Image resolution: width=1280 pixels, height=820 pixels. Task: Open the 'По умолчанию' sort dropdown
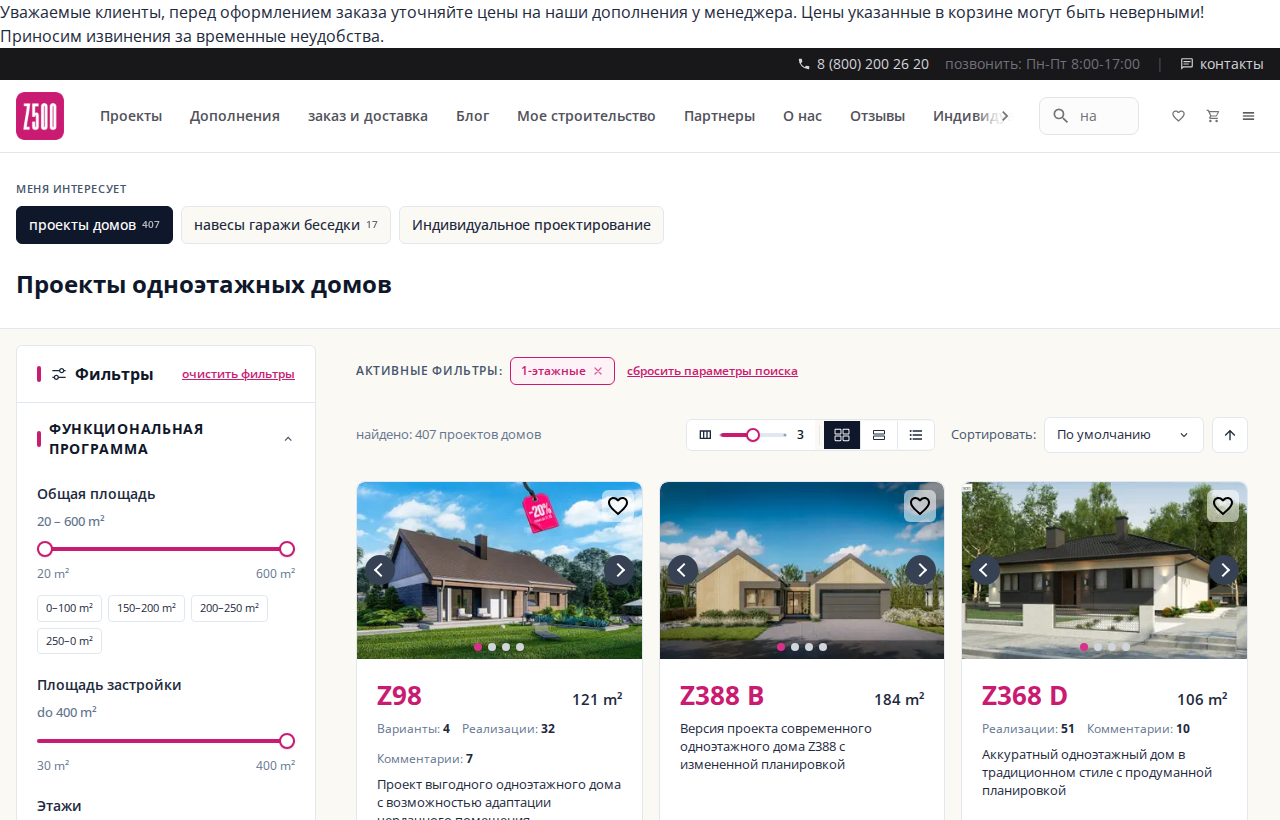pos(1124,435)
